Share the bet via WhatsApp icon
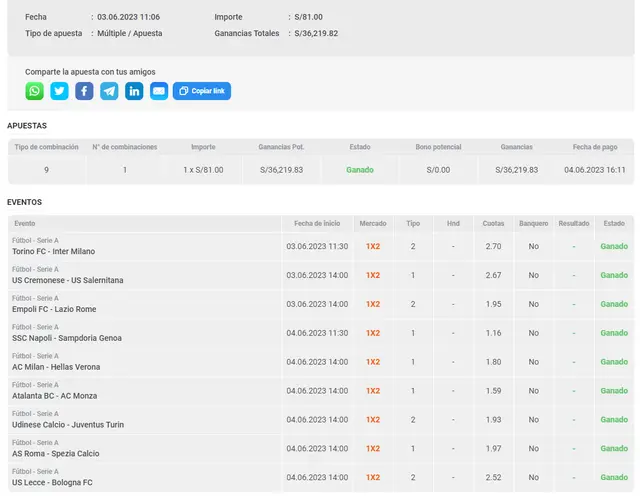The height and width of the screenshot is (497, 640). pyautogui.click(x=34, y=91)
